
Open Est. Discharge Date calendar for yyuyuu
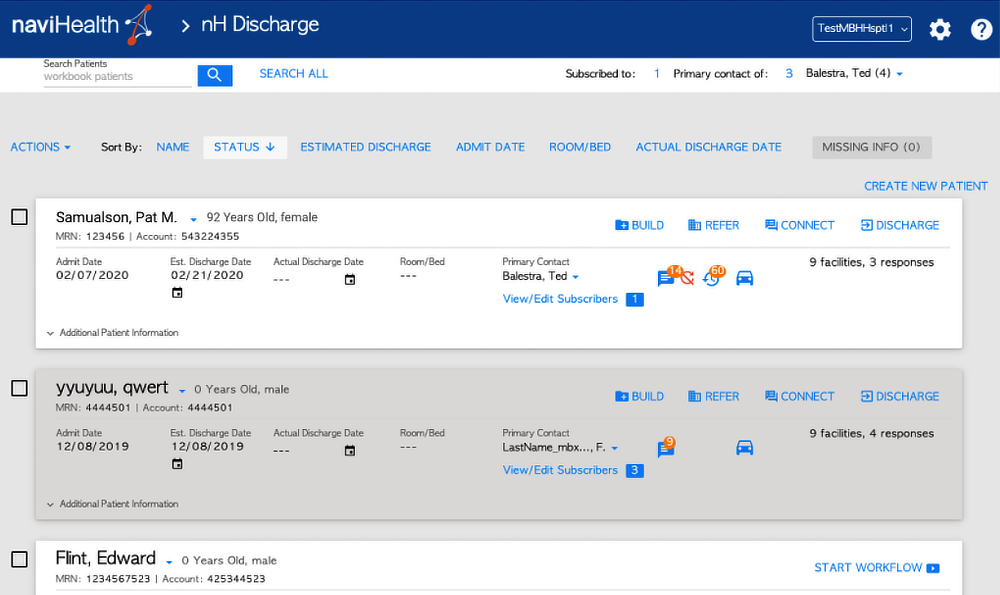click(177, 464)
